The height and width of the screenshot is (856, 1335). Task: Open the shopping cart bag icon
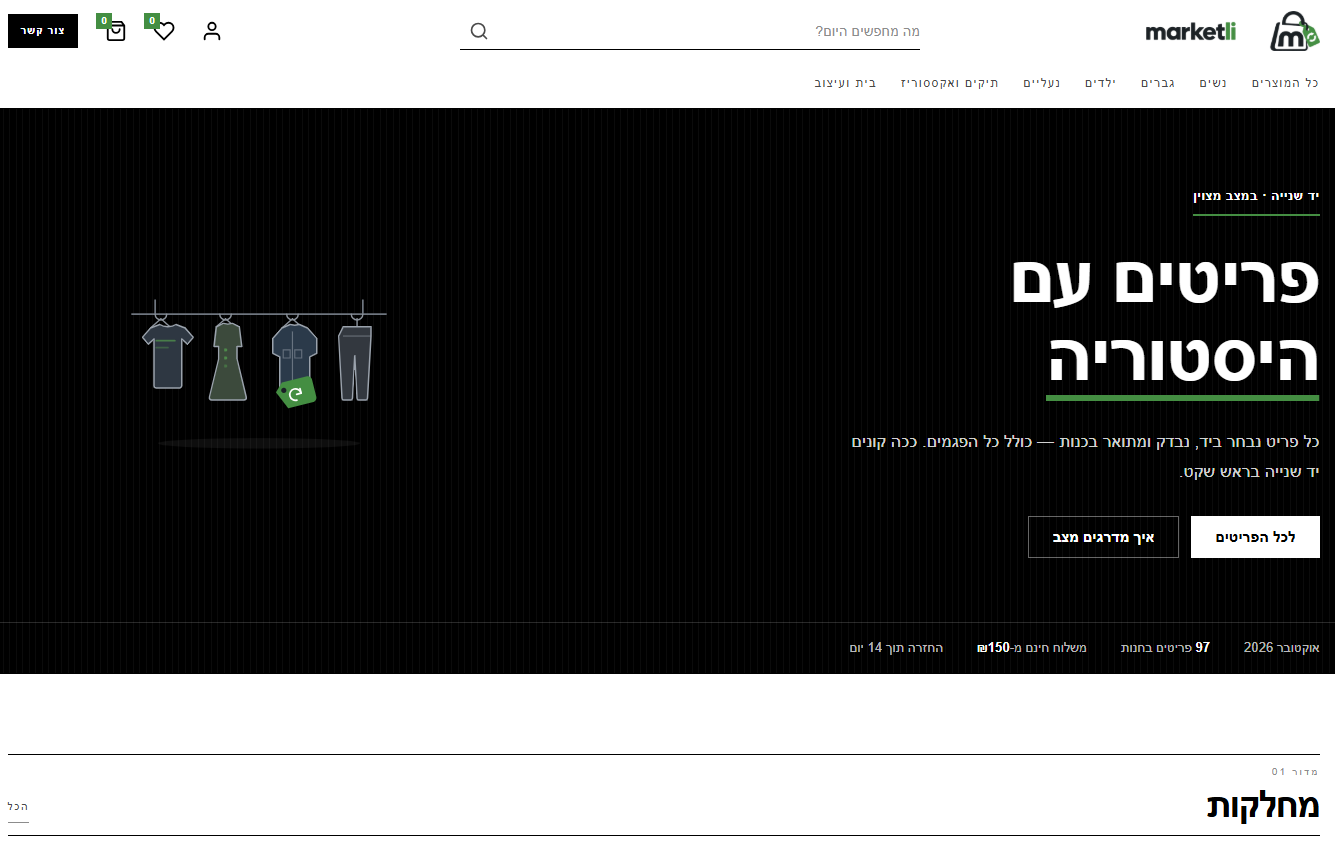116,31
